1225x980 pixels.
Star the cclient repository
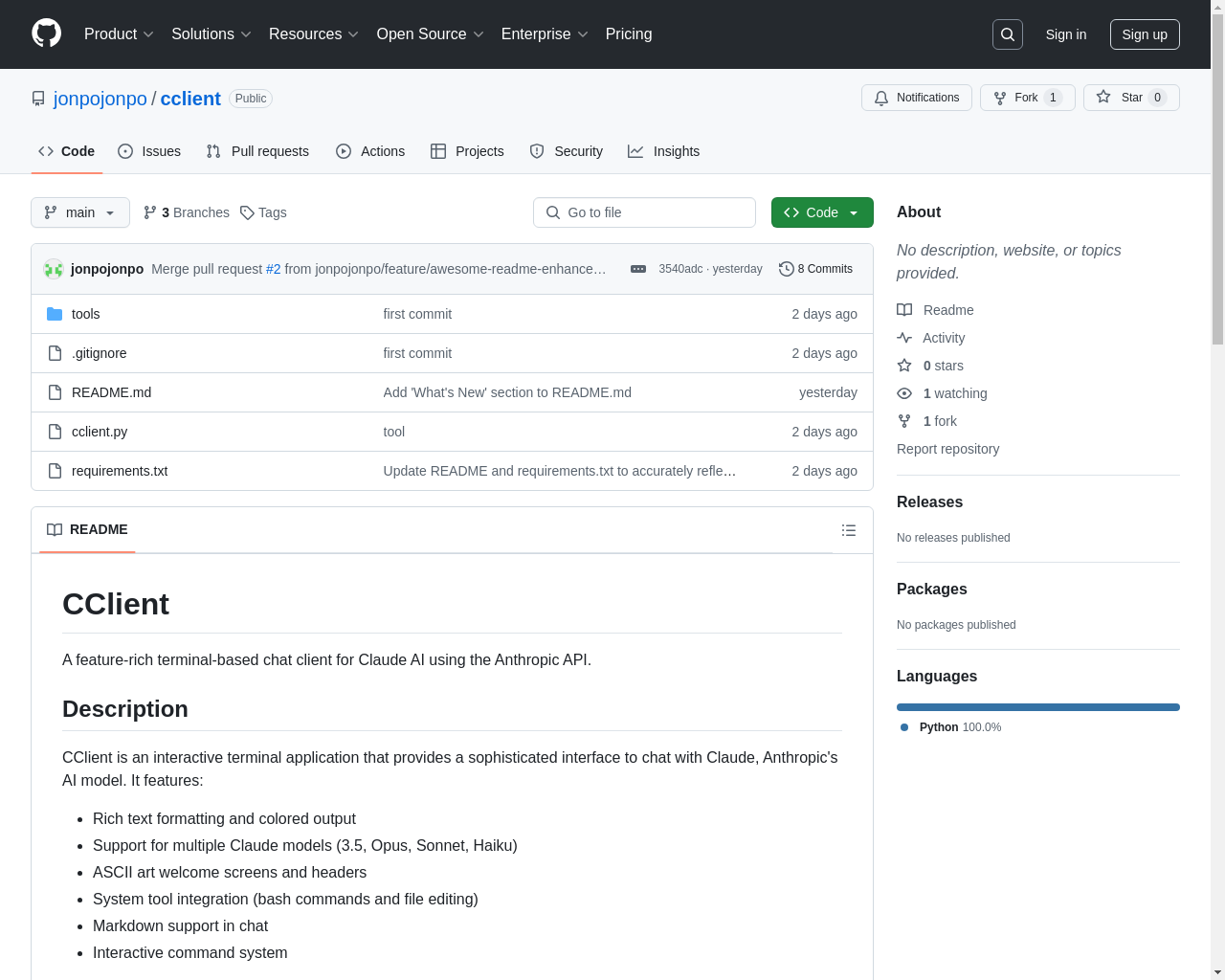(1131, 98)
